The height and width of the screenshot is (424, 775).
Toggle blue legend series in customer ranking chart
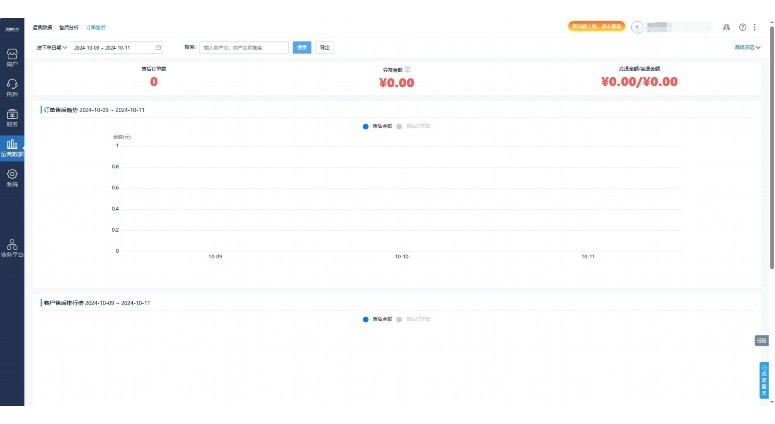point(377,319)
